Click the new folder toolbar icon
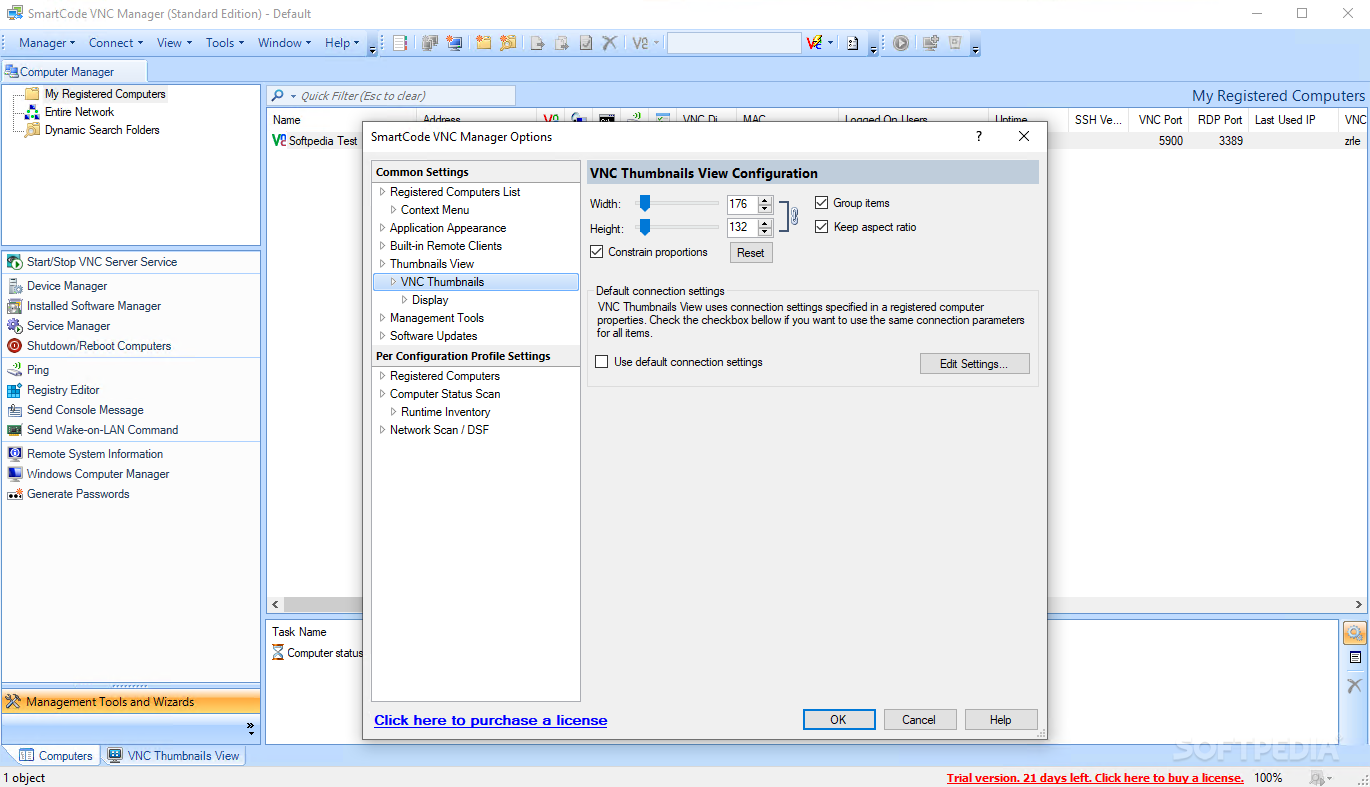This screenshot has width=1370, height=787. click(x=484, y=43)
